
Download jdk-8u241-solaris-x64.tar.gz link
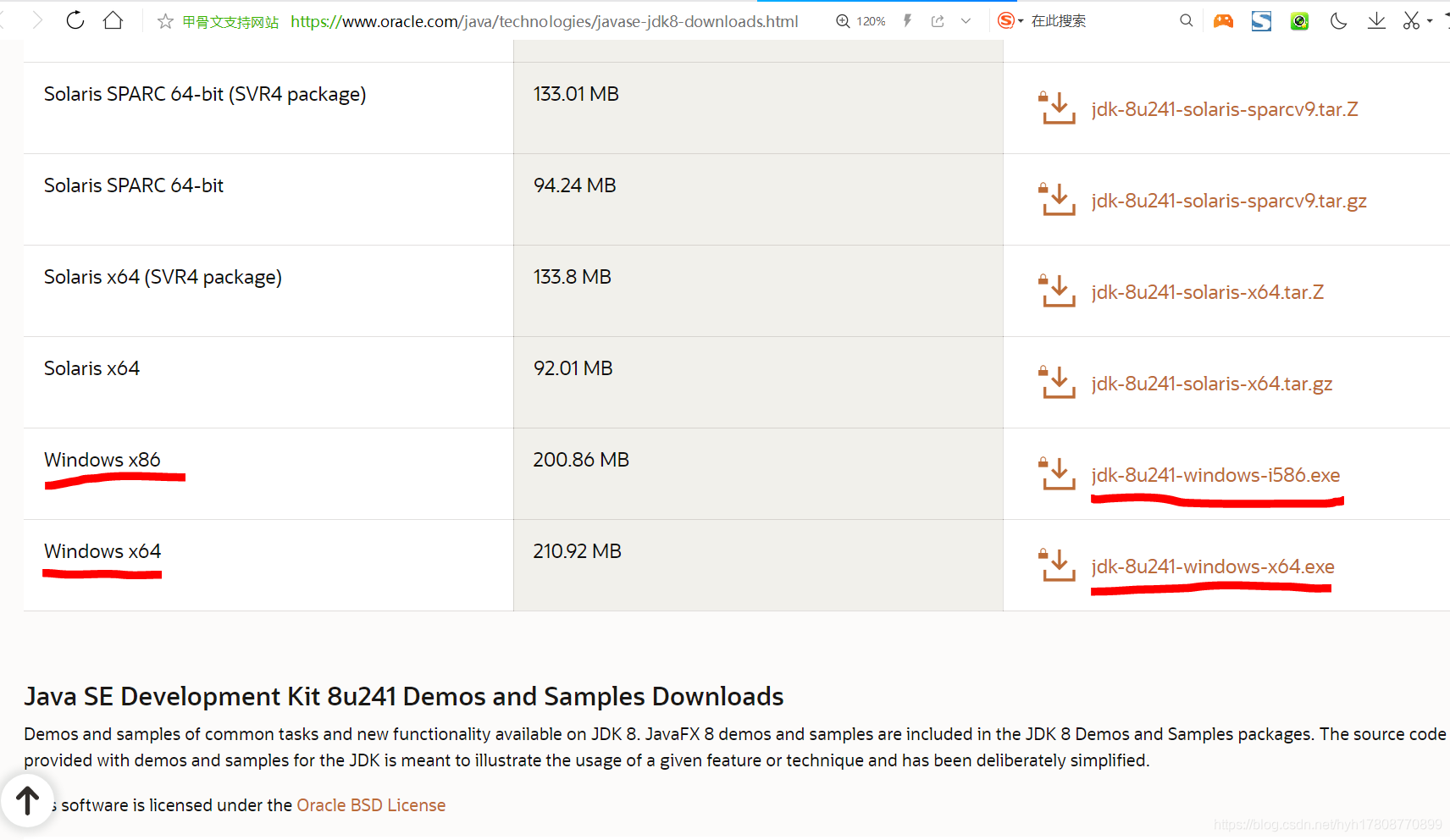coord(1212,384)
